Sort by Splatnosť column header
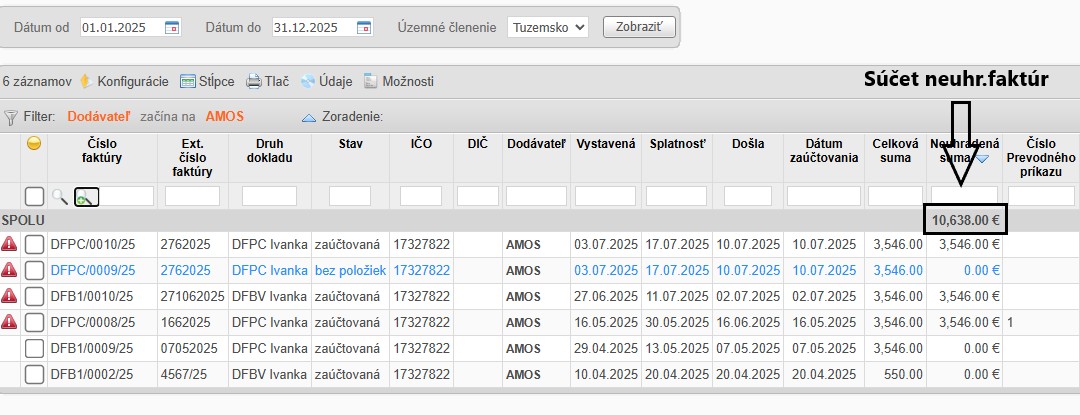 (x=678, y=145)
